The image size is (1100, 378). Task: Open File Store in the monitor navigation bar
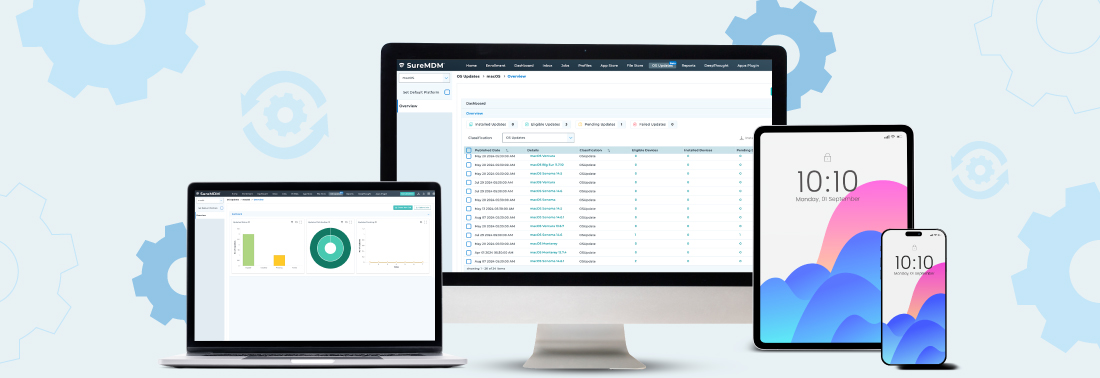pyautogui.click(x=635, y=65)
